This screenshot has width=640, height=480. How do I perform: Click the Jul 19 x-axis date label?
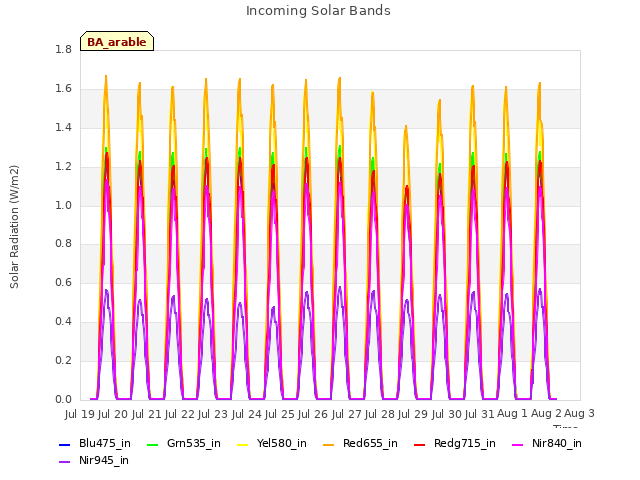80,414
